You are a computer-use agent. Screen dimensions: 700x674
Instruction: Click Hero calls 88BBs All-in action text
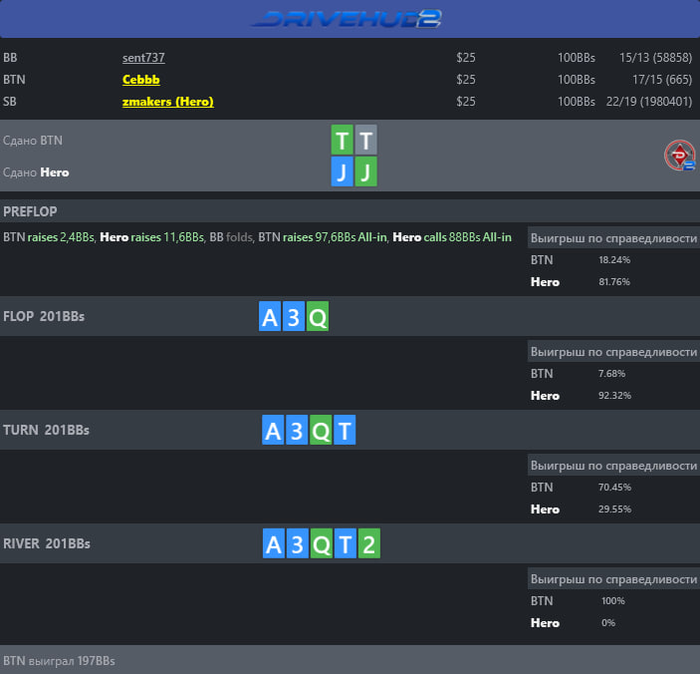452,237
